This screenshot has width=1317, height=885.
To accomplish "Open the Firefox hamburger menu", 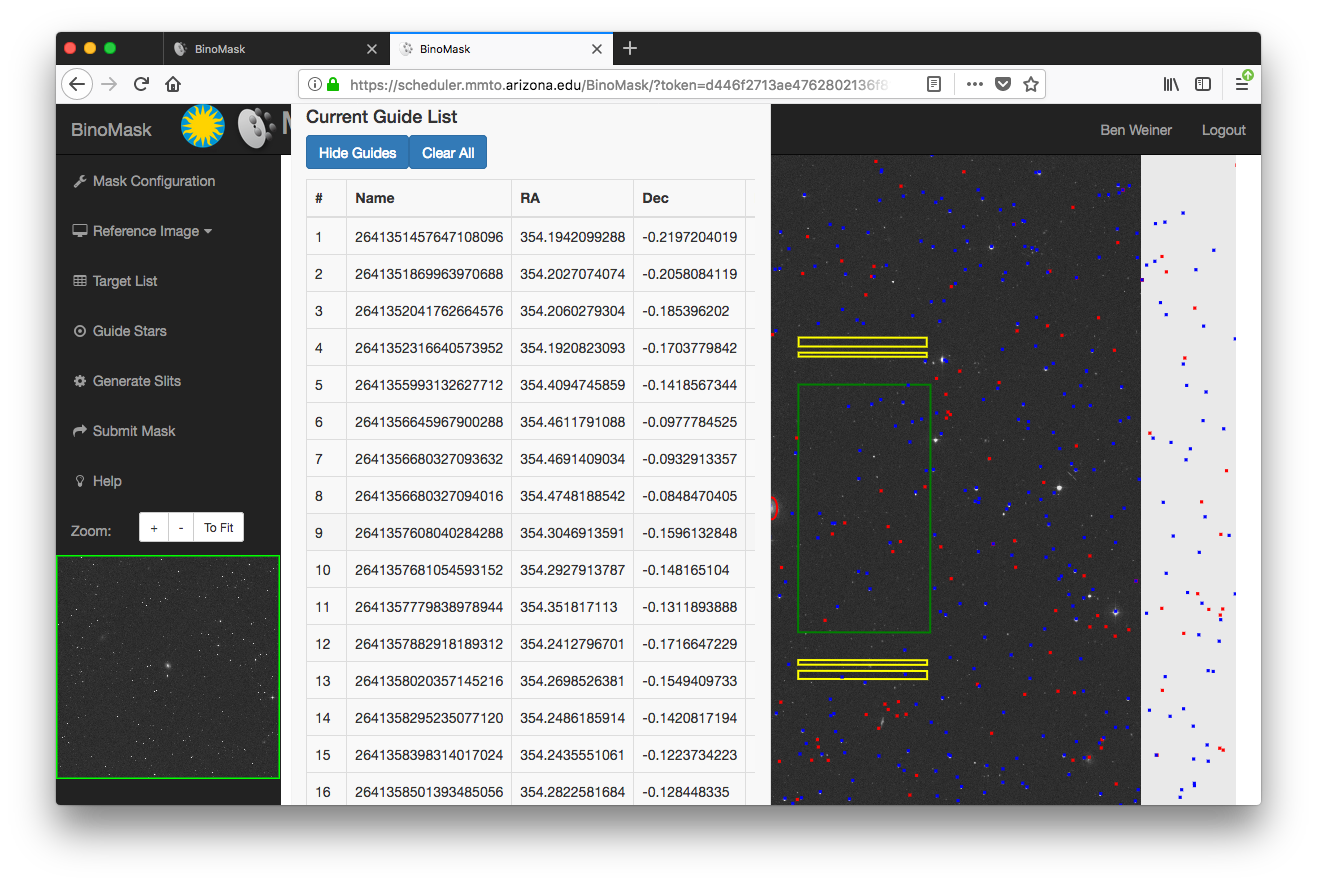I will point(1241,84).
